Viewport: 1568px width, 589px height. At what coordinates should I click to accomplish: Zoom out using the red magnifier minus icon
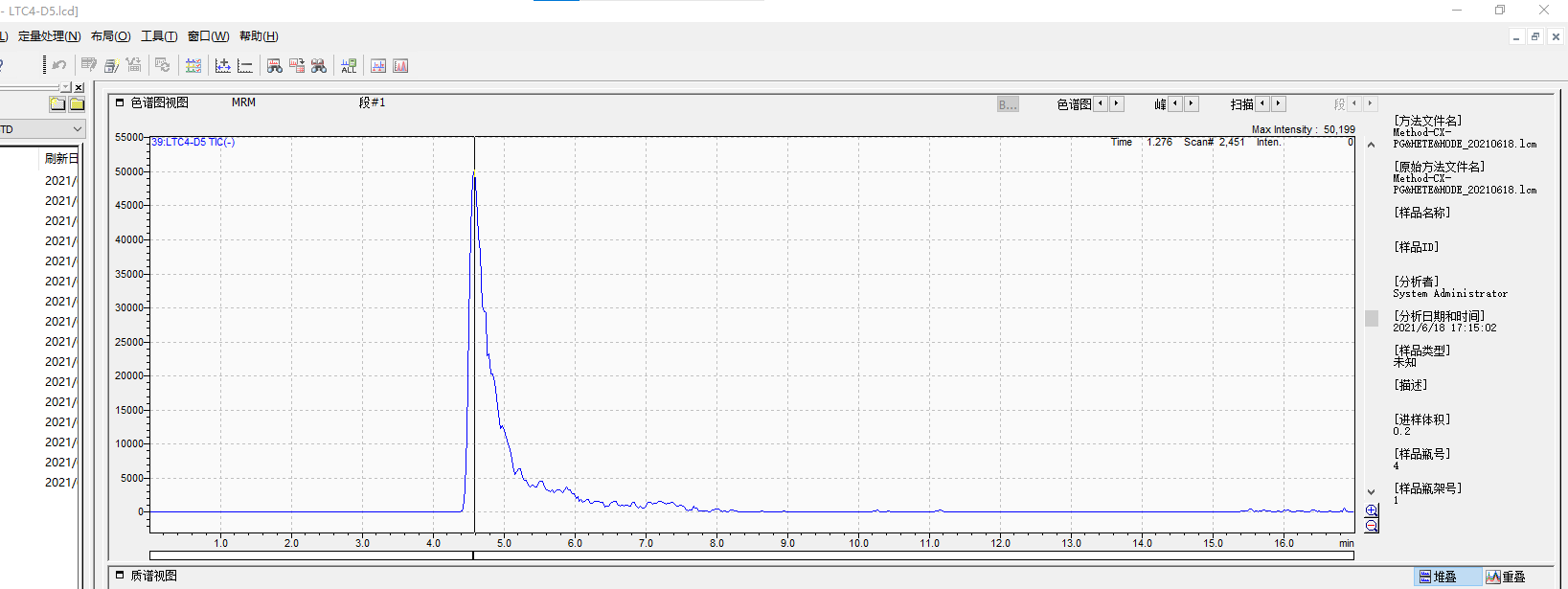pyautogui.click(x=1372, y=526)
